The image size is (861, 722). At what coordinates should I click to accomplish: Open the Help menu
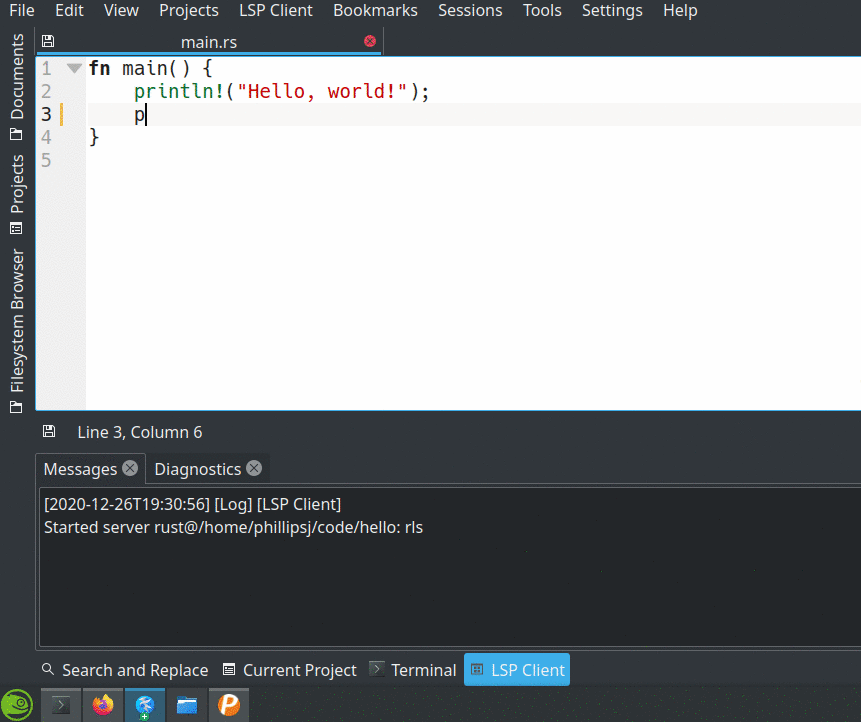coord(680,10)
